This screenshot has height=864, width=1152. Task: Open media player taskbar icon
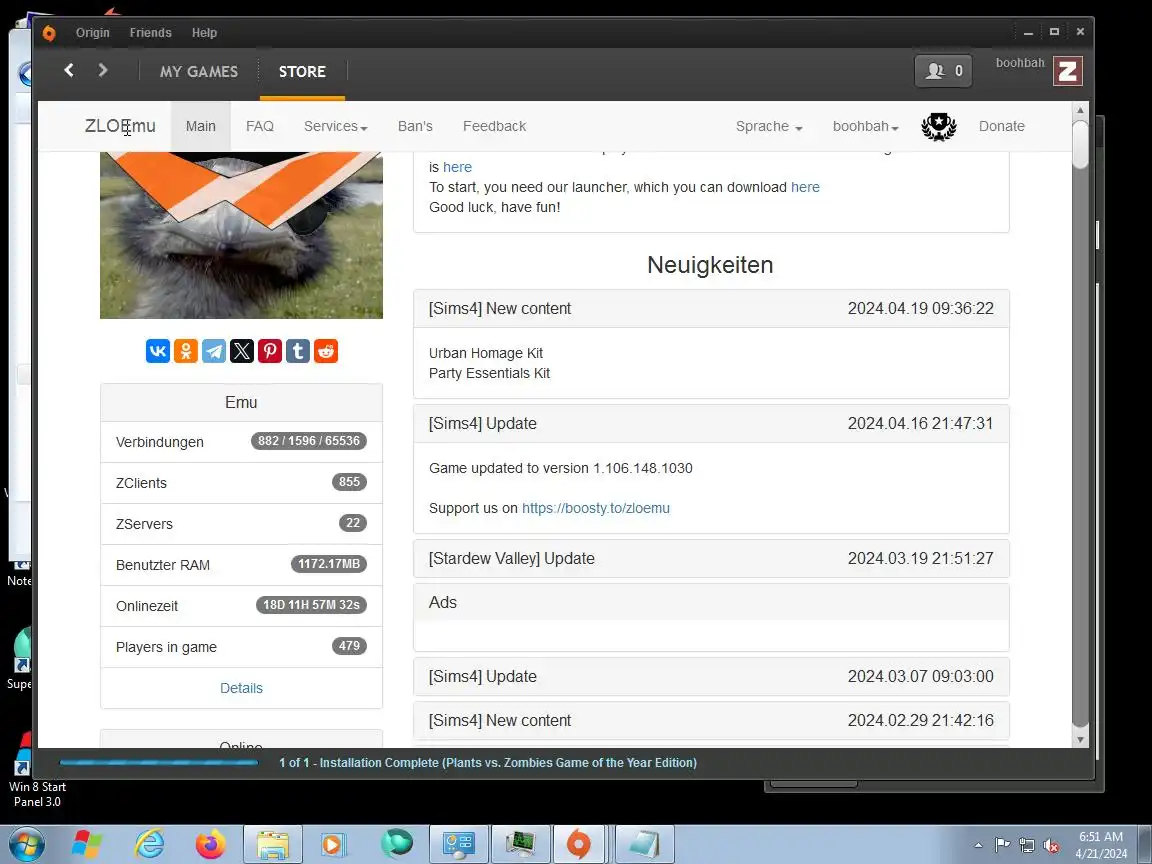point(334,845)
